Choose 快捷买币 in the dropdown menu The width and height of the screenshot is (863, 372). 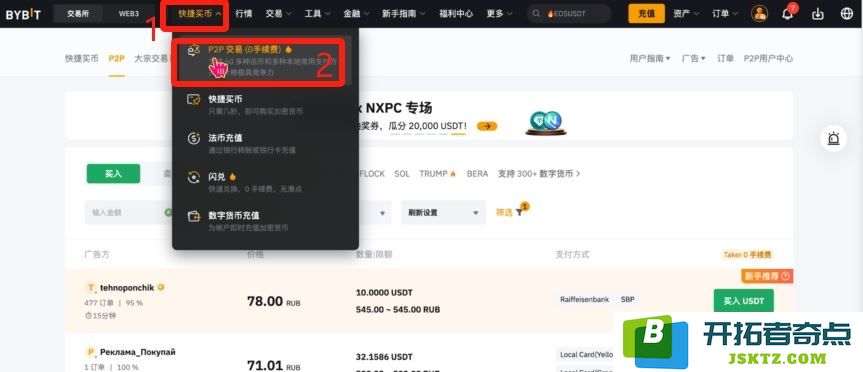[x=265, y=105]
